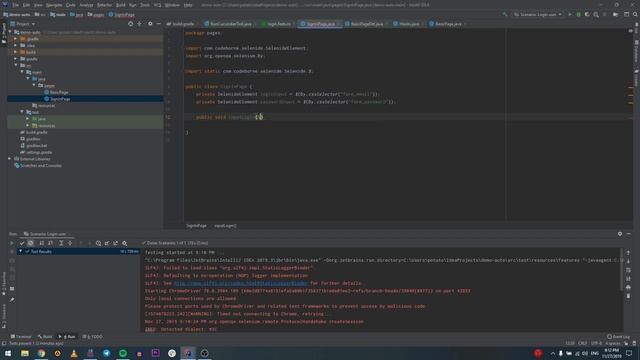The image size is (640, 360).
Task: Hide the Project panel with minus icon
Action: (158, 24)
